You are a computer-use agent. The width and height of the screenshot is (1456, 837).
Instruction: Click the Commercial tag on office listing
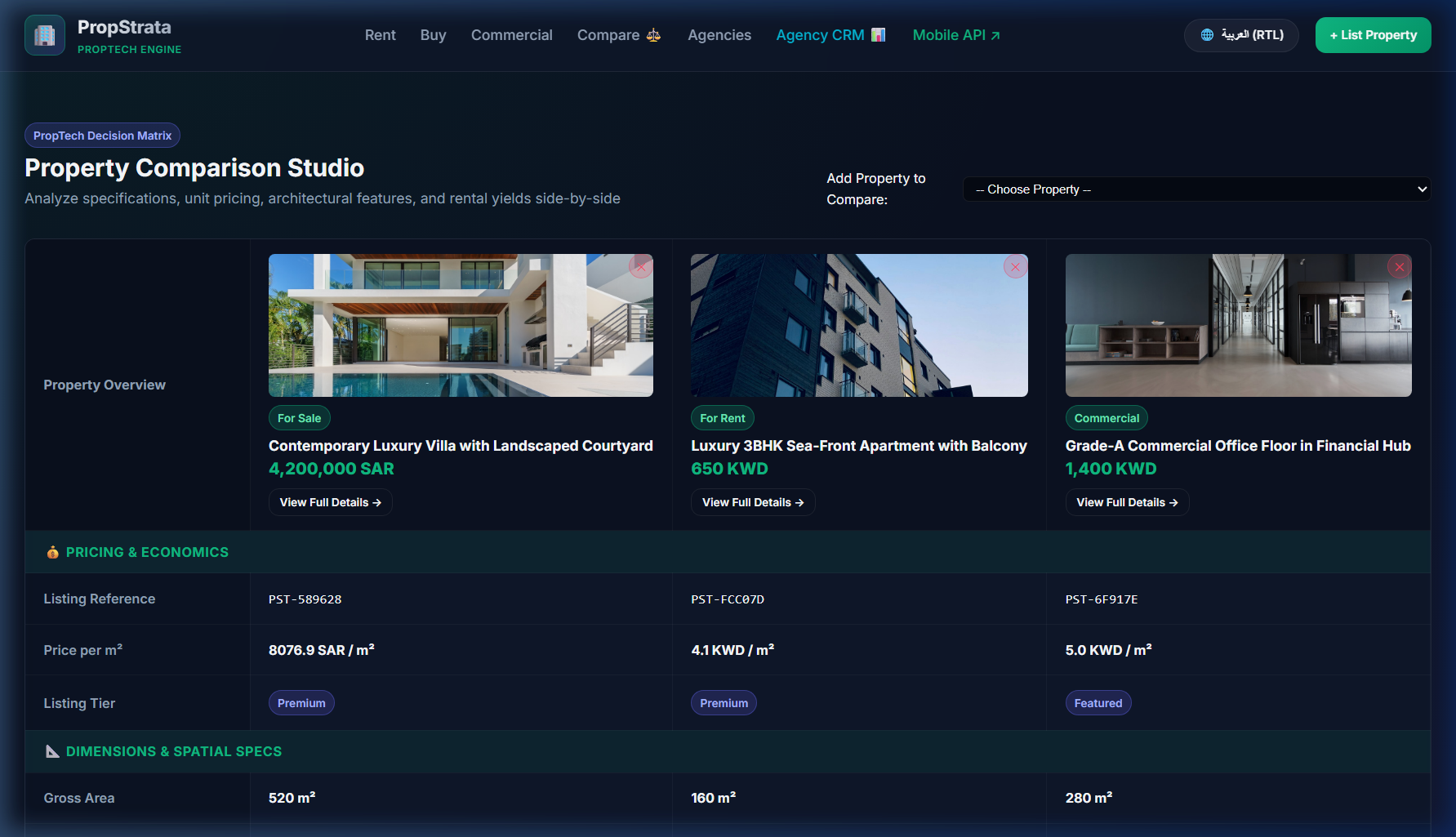click(x=1106, y=418)
